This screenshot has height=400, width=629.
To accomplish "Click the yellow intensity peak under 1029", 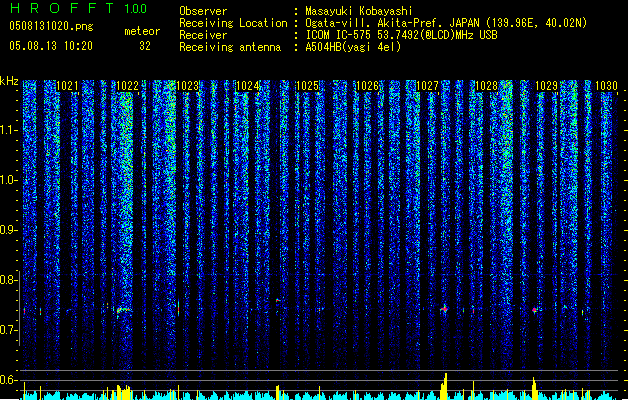I will pyautogui.click(x=534, y=388).
